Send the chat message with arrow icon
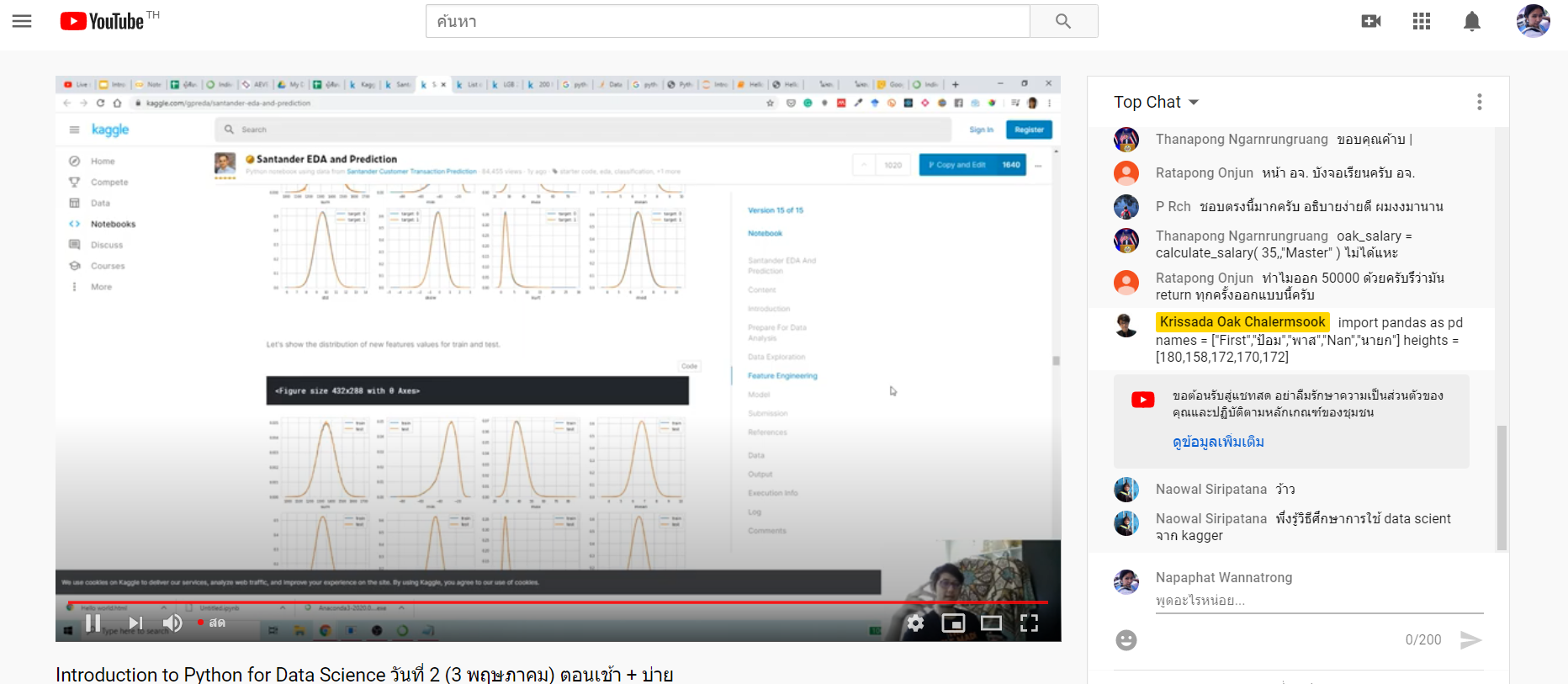 pos(1470,640)
